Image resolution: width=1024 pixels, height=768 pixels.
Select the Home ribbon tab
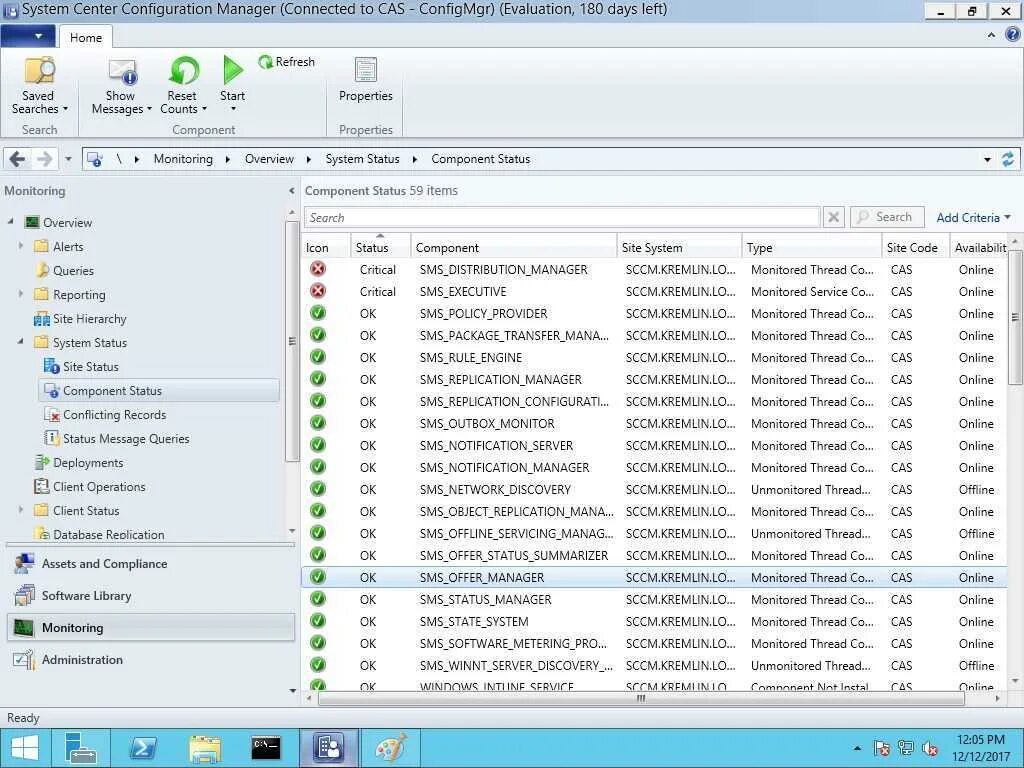pyautogui.click(x=86, y=37)
